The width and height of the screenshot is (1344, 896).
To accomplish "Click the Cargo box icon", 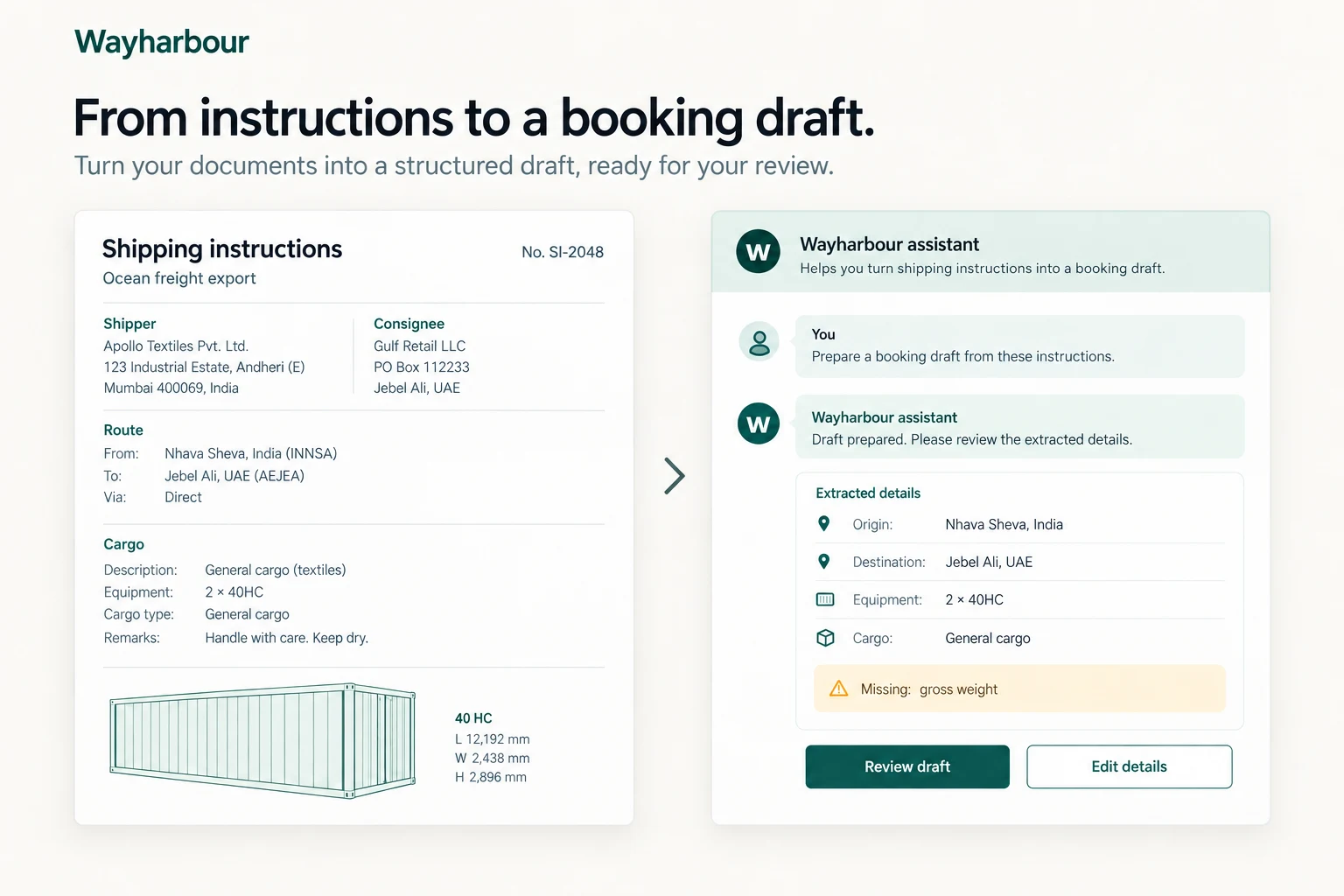I will coord(825,638).
